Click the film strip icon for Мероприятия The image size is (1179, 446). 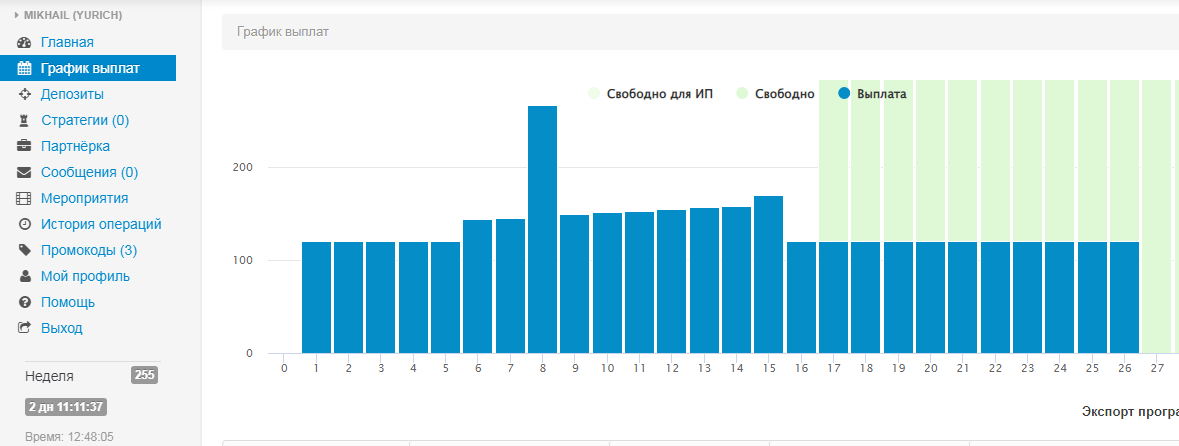click(x=25, y=199)
